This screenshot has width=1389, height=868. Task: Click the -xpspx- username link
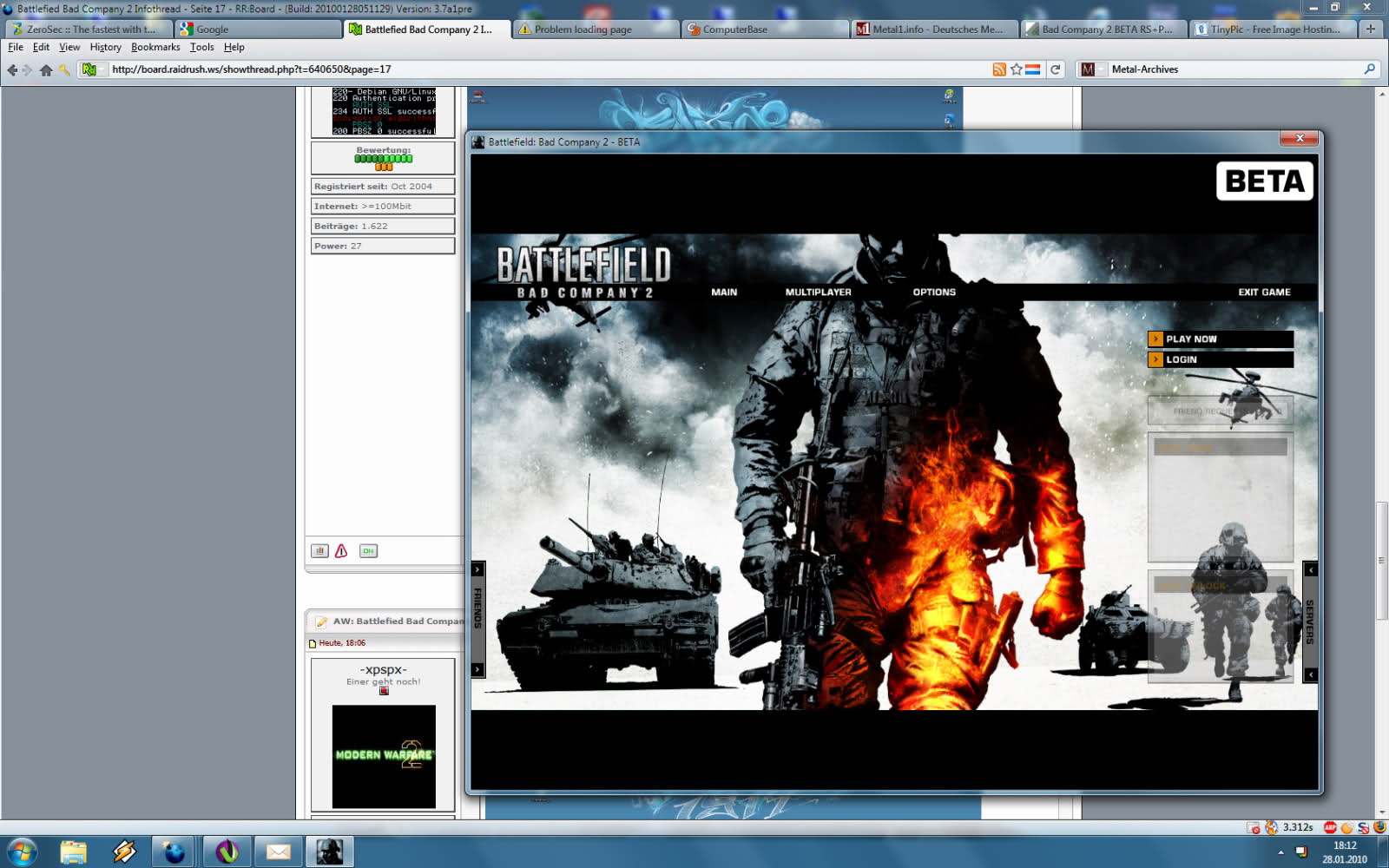coord(383,669)
